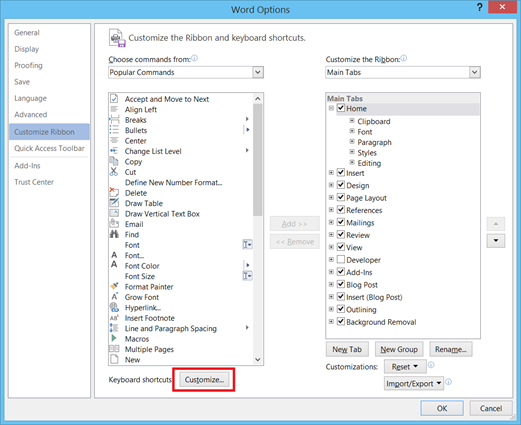
Task: Click the Font... dialog icon
Action: click(x=114, y=255)
